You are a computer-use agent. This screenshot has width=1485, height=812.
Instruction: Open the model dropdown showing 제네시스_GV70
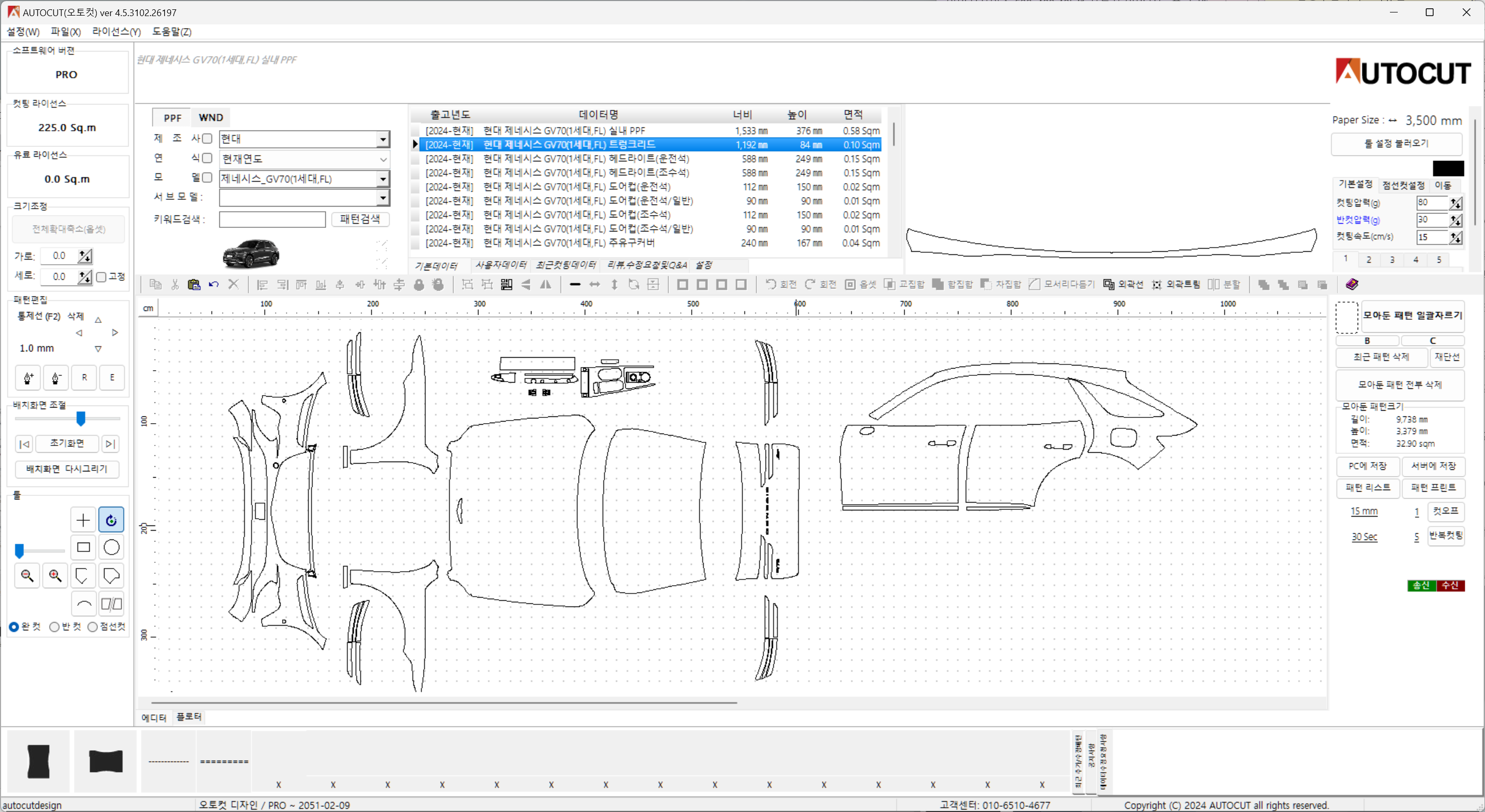[x=304, y=179]
